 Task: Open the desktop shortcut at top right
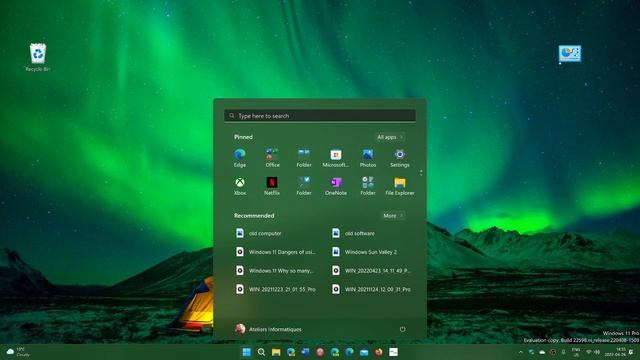coord(570,53)
